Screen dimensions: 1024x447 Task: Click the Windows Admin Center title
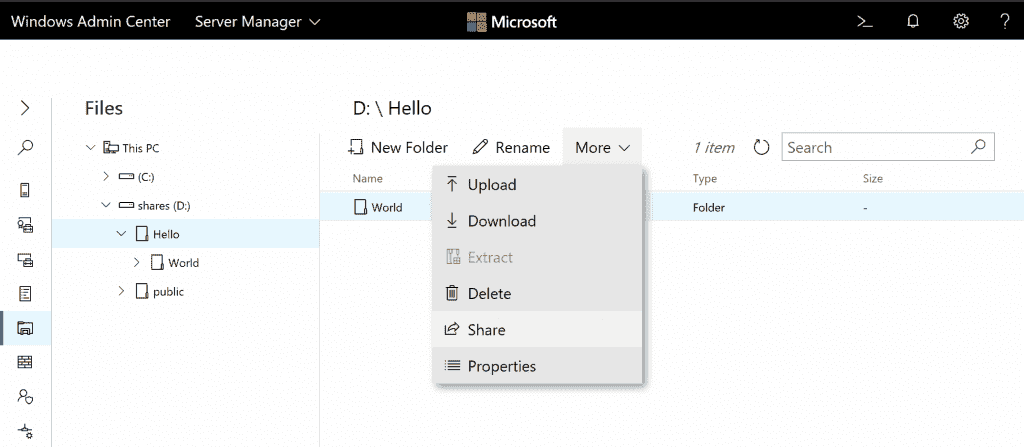[91, 22]
